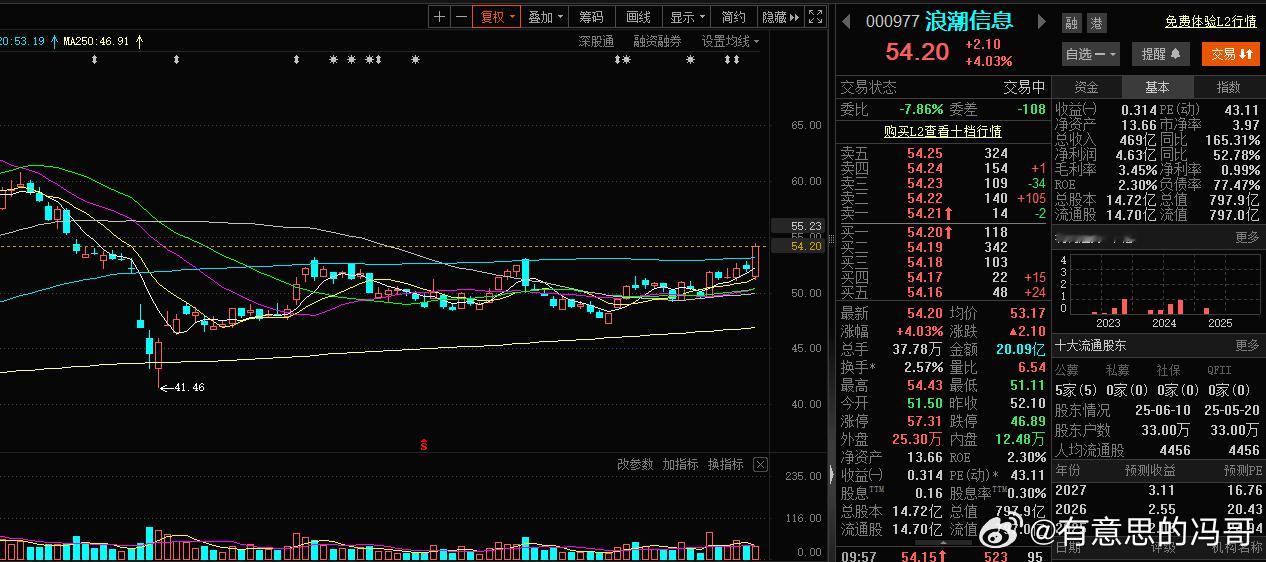Switch to the 指数 tab
The width and height of the screenshot is (1266, 562).
click(x=1228, y=87)
